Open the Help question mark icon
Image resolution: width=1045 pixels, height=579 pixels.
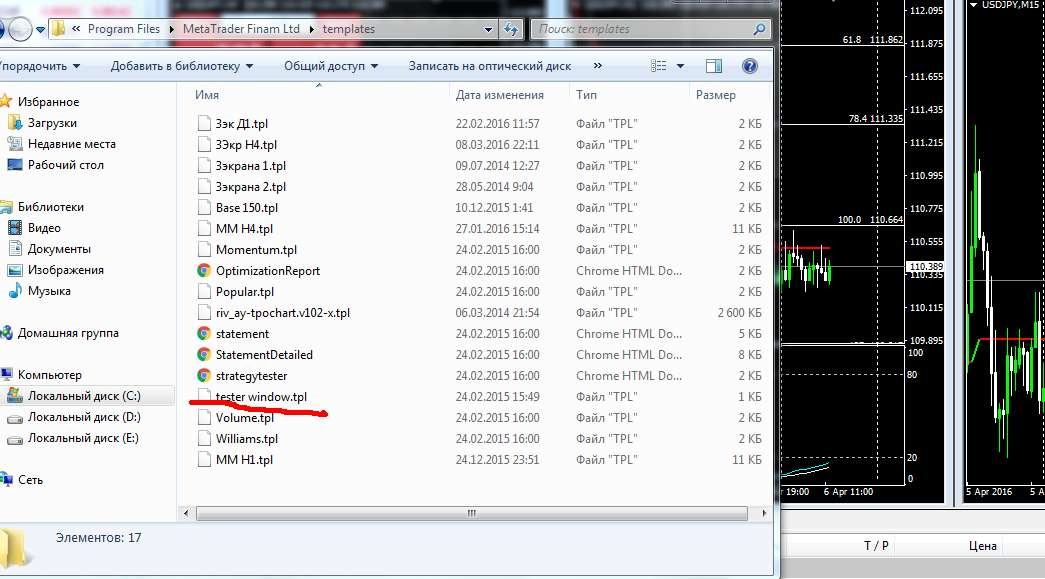point(750,65)
